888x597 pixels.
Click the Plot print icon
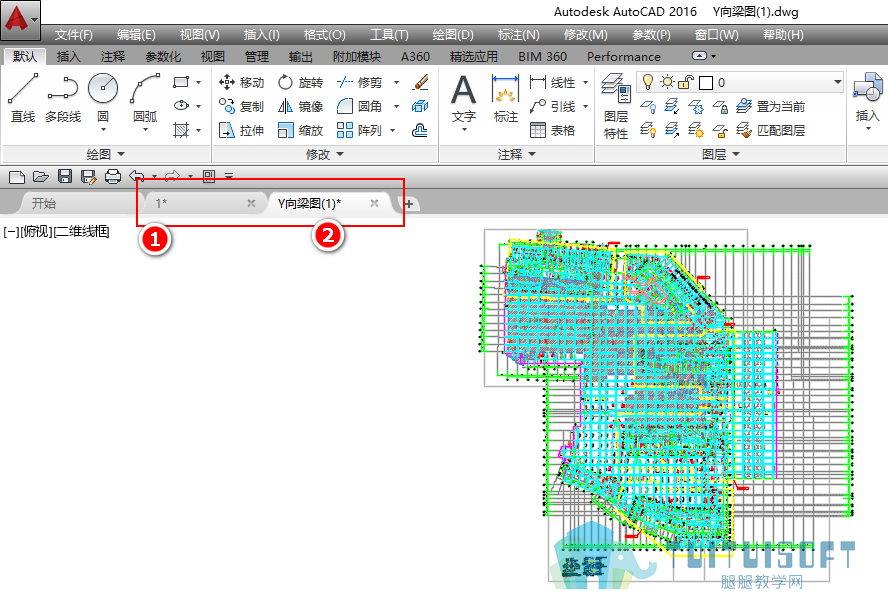(x=113, y=177)
